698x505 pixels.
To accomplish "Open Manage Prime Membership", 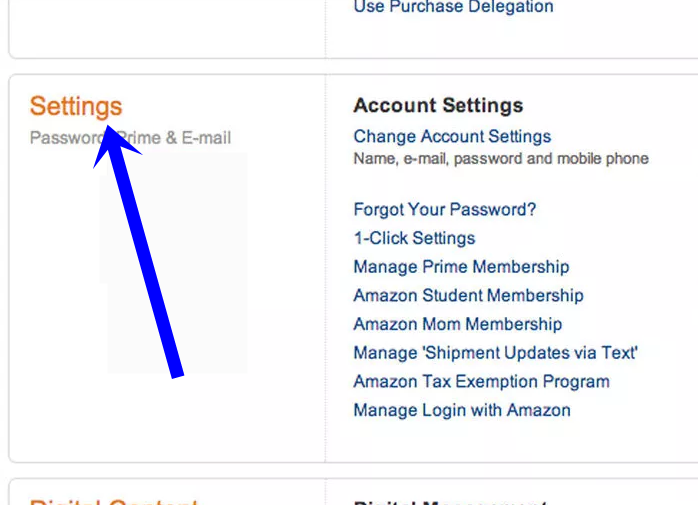I will click(x=461, y=267).
